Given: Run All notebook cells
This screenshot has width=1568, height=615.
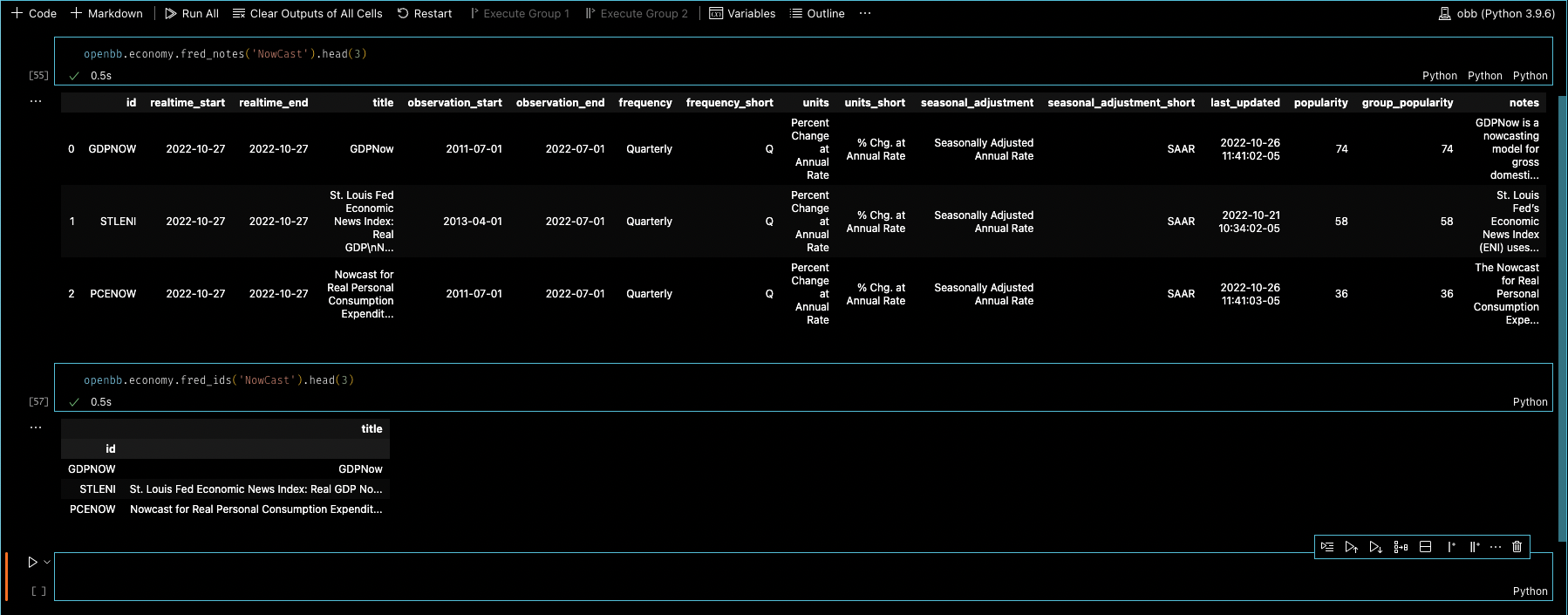Looking at the screenshot, I should click(192, 13).
